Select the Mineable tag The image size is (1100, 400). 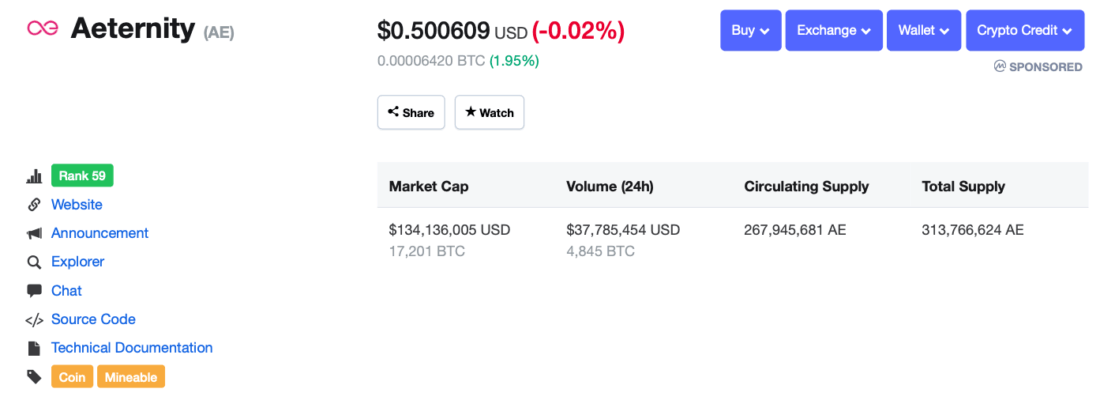[x=131, y=377]
